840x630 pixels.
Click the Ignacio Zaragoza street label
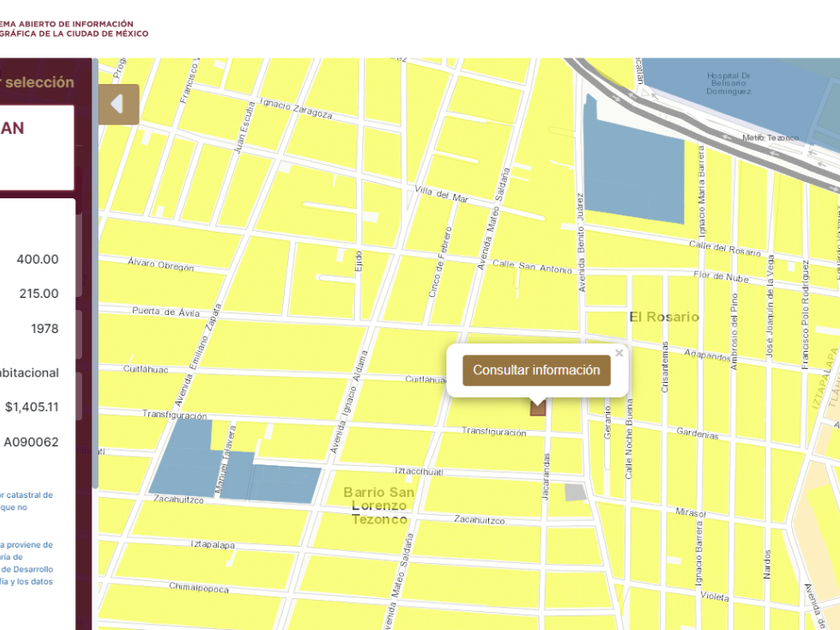click(x=296, y=108)
